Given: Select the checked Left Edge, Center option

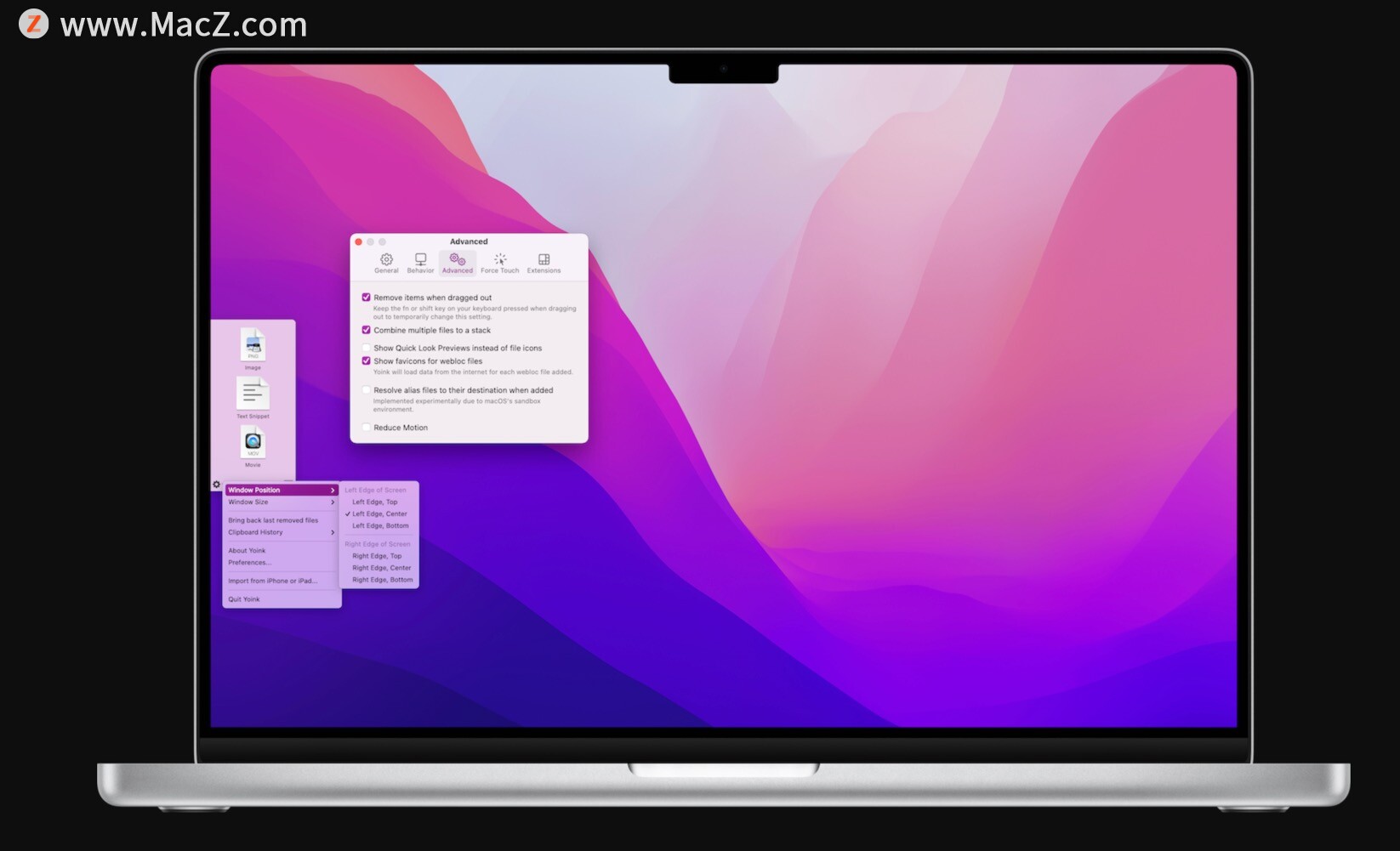Looking at the screenshot, I should [379, 513].
